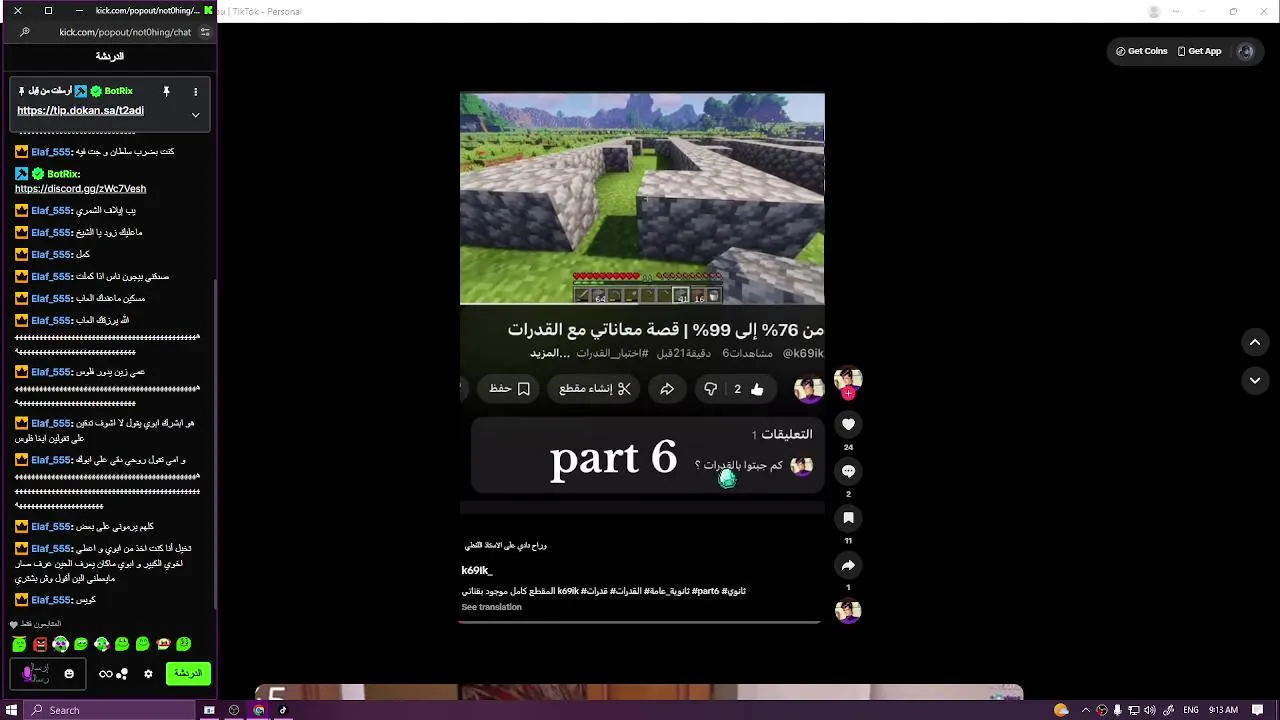The height and width of the screenshot is (720, 1280).
Task: Open three-dot menu on pinned message
Action: [195, 91]
